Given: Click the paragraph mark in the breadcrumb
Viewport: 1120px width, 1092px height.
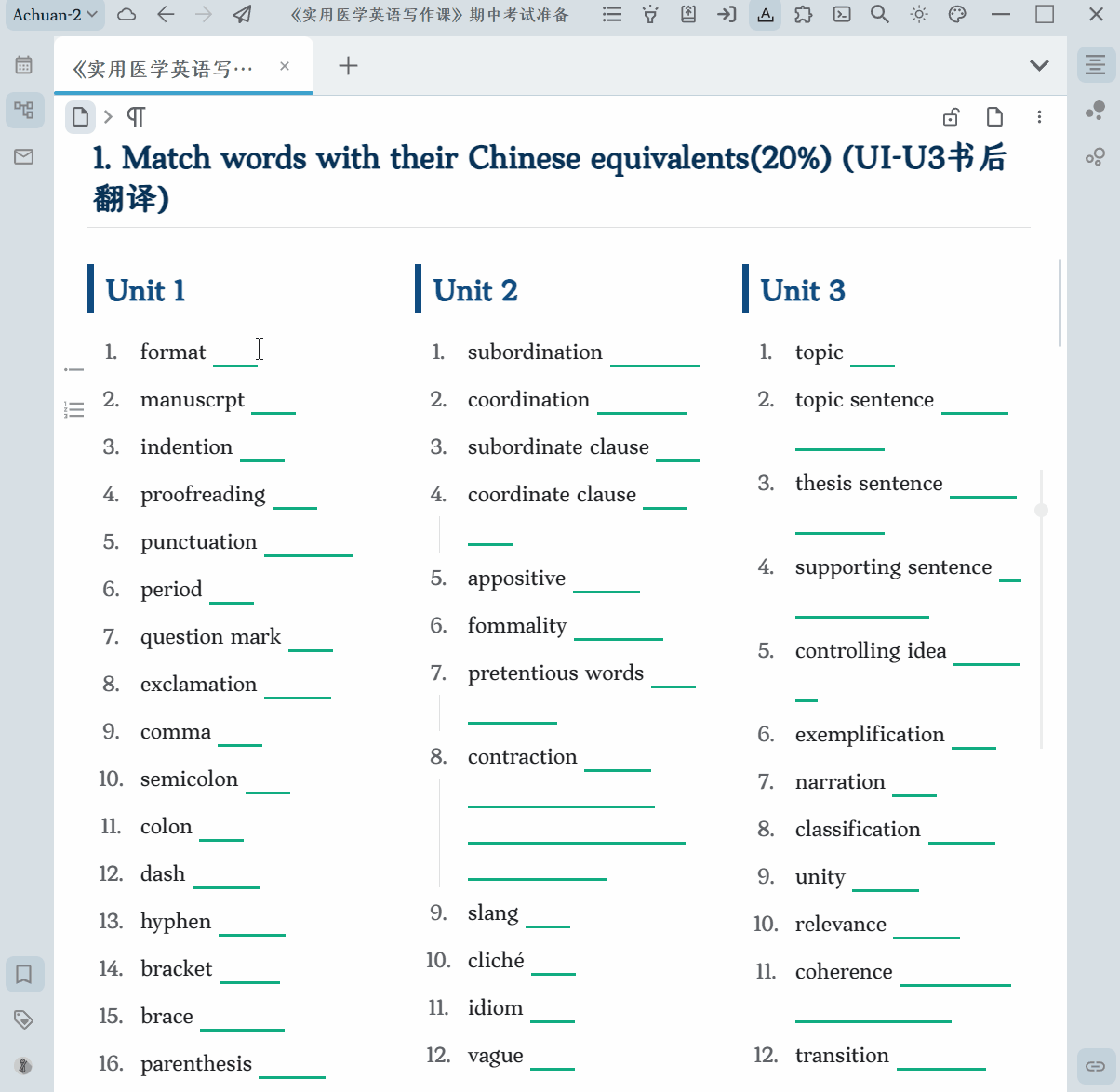Looking at the screenshot, I should click(x=136, y=117).
